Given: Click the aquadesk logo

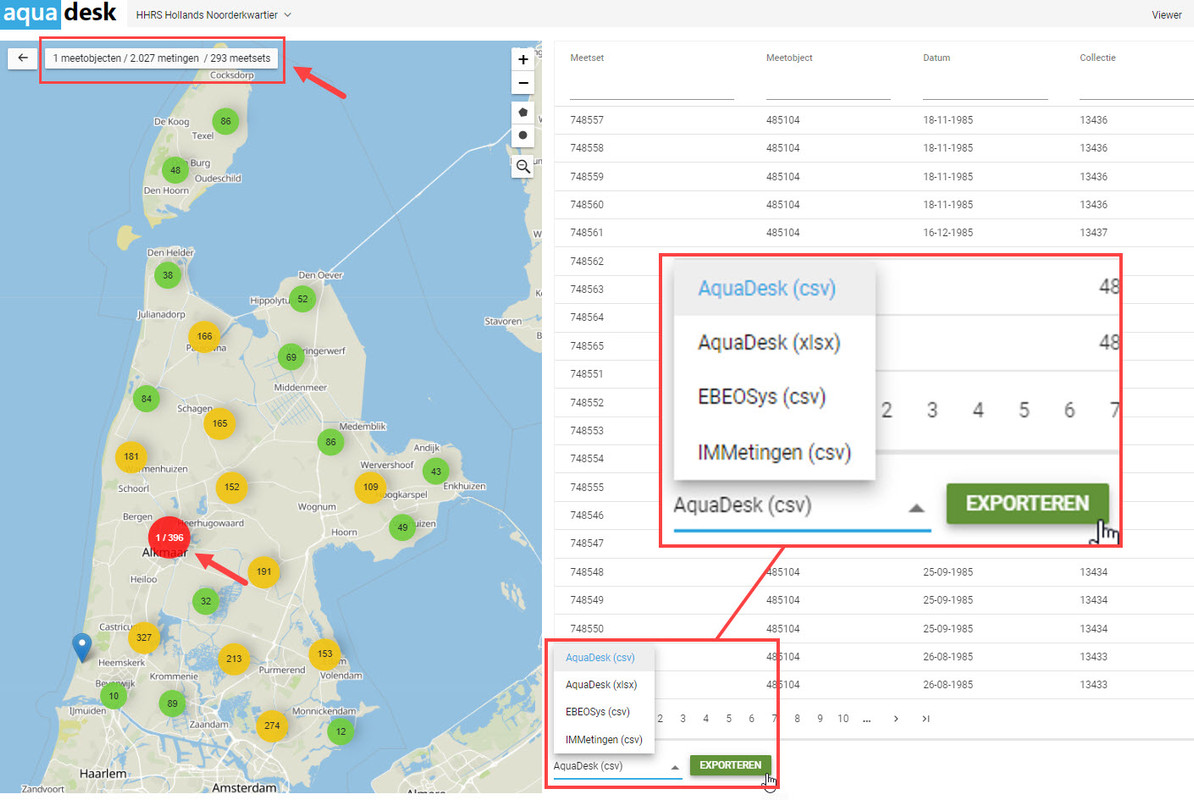Looking at the screenshot, I should (60, 14).
